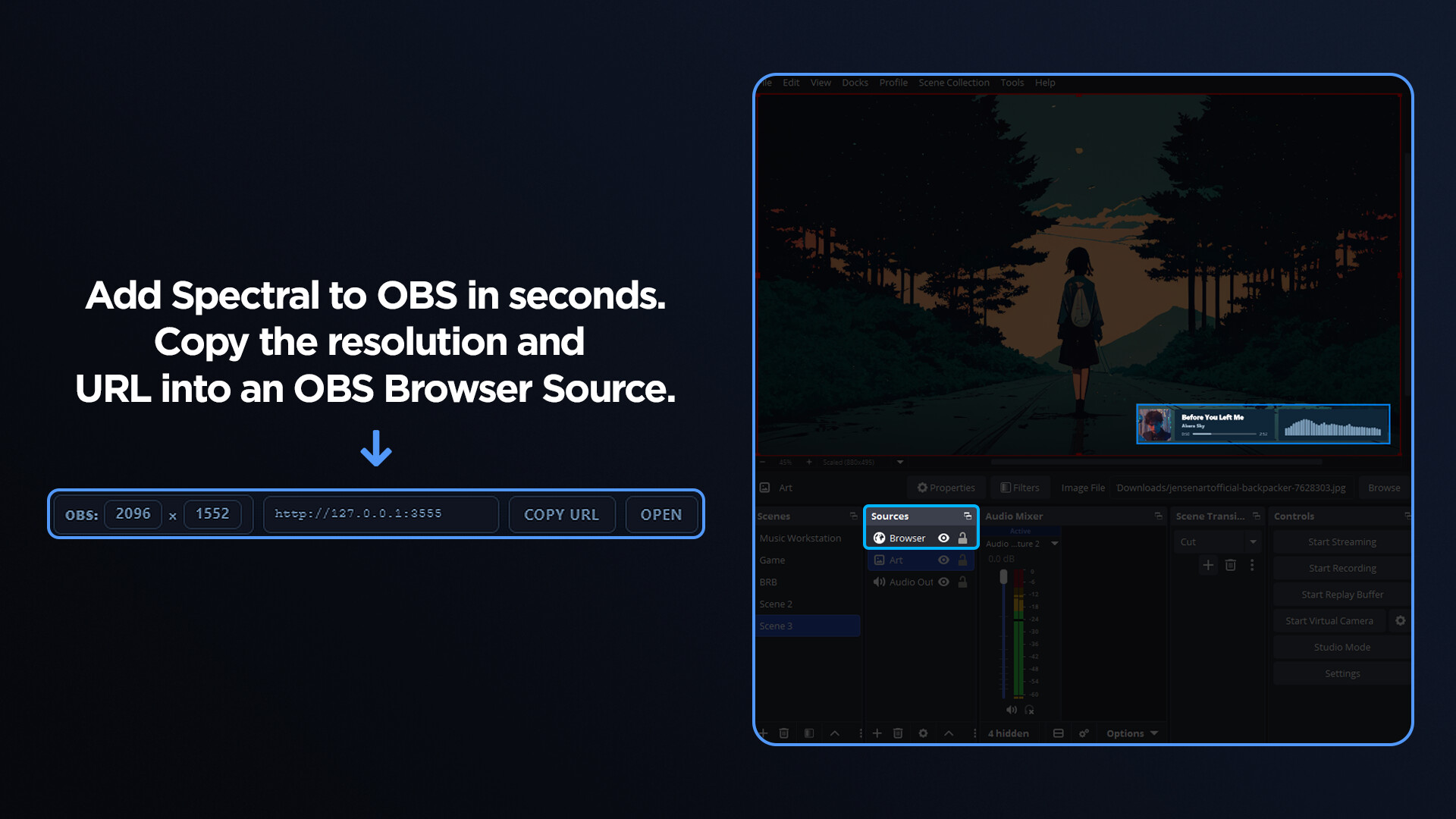Click the audio mixer volume fader handle
The height and width of the screenshot is (819, 1456).
coord(1004,577)
